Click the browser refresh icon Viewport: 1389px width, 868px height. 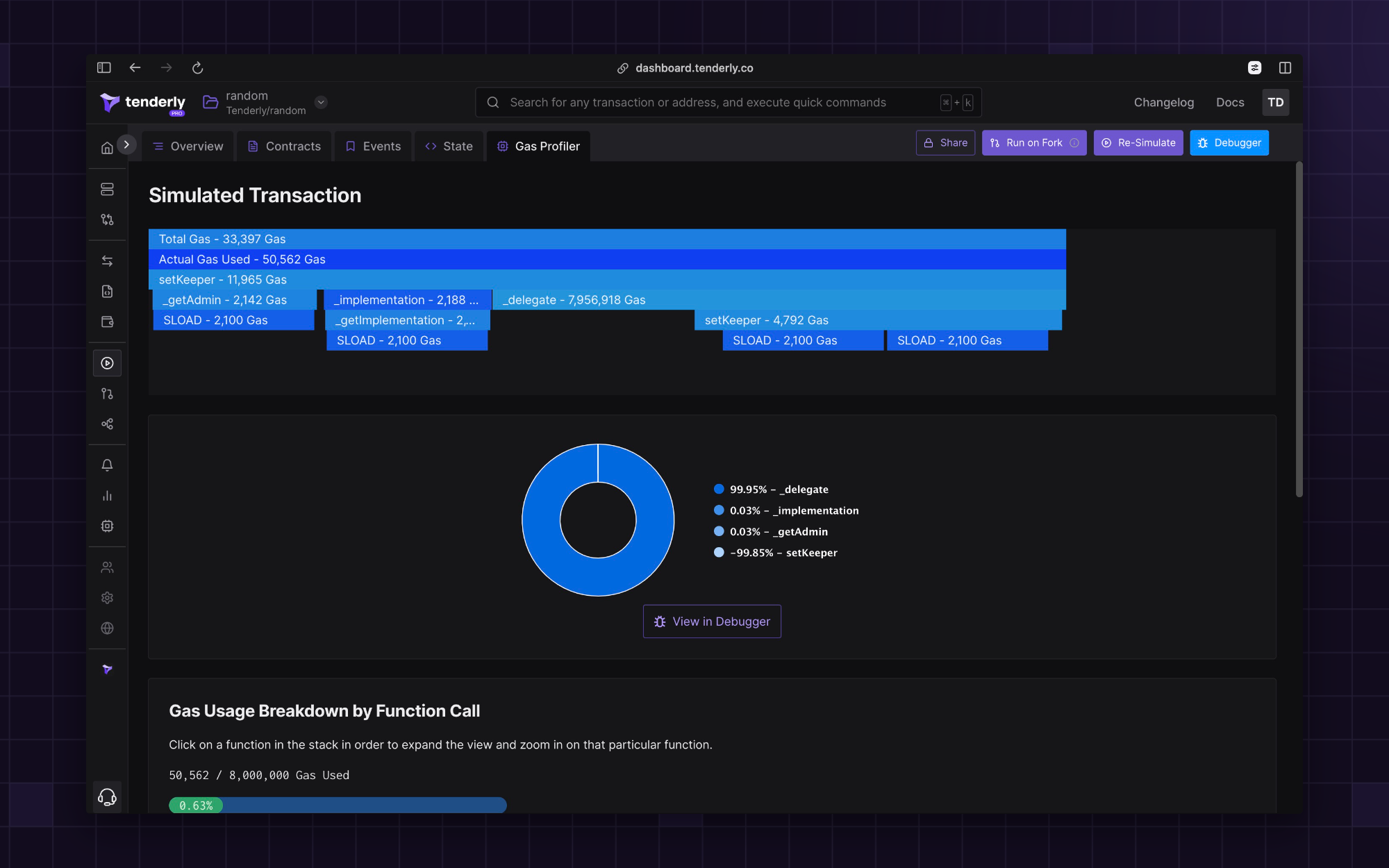coord(198,68)
